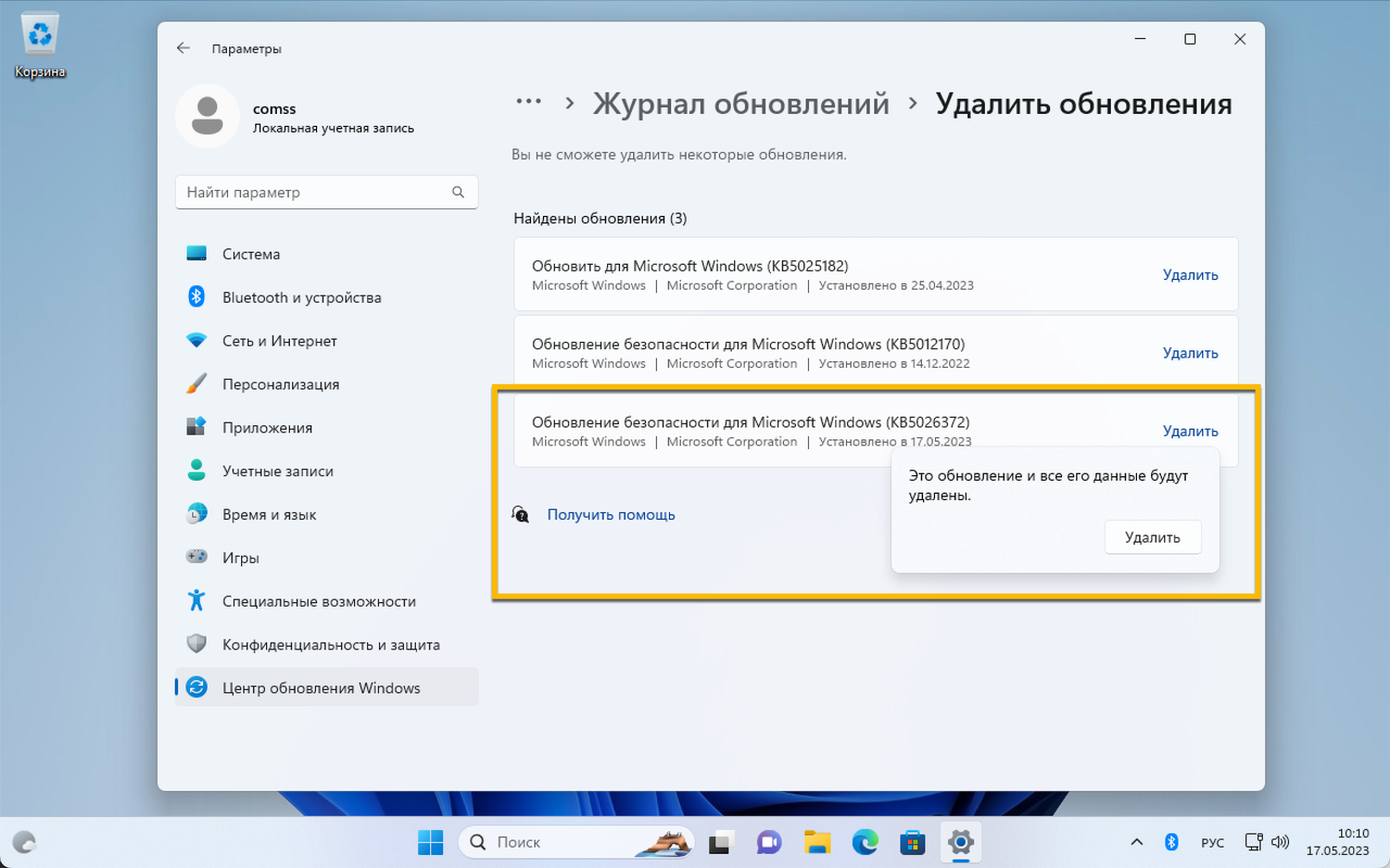Click the Центр обновления Windows sync icon
This screenshot has height=868, width=1390.
tap(196, 687)
